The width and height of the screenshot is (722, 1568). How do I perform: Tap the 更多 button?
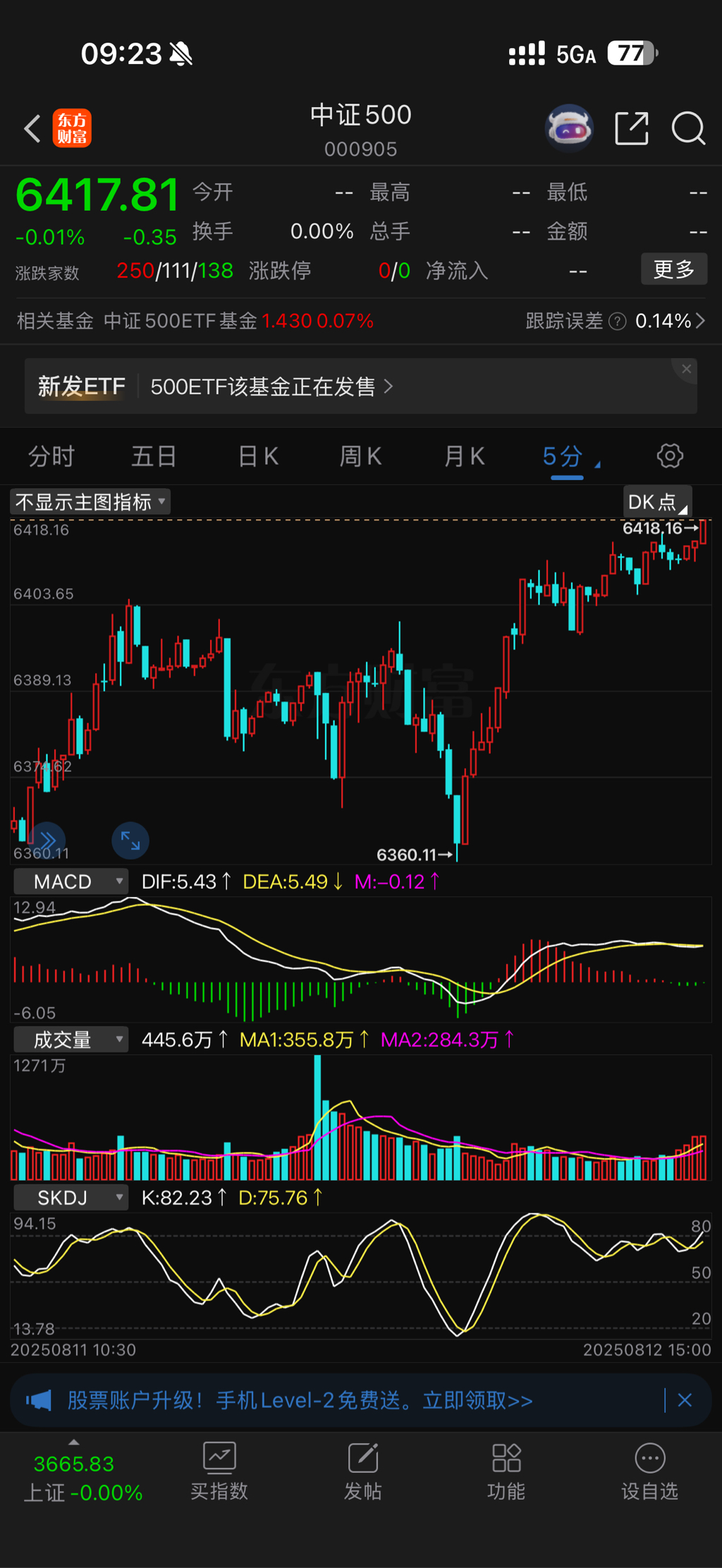tap(673, 269)
